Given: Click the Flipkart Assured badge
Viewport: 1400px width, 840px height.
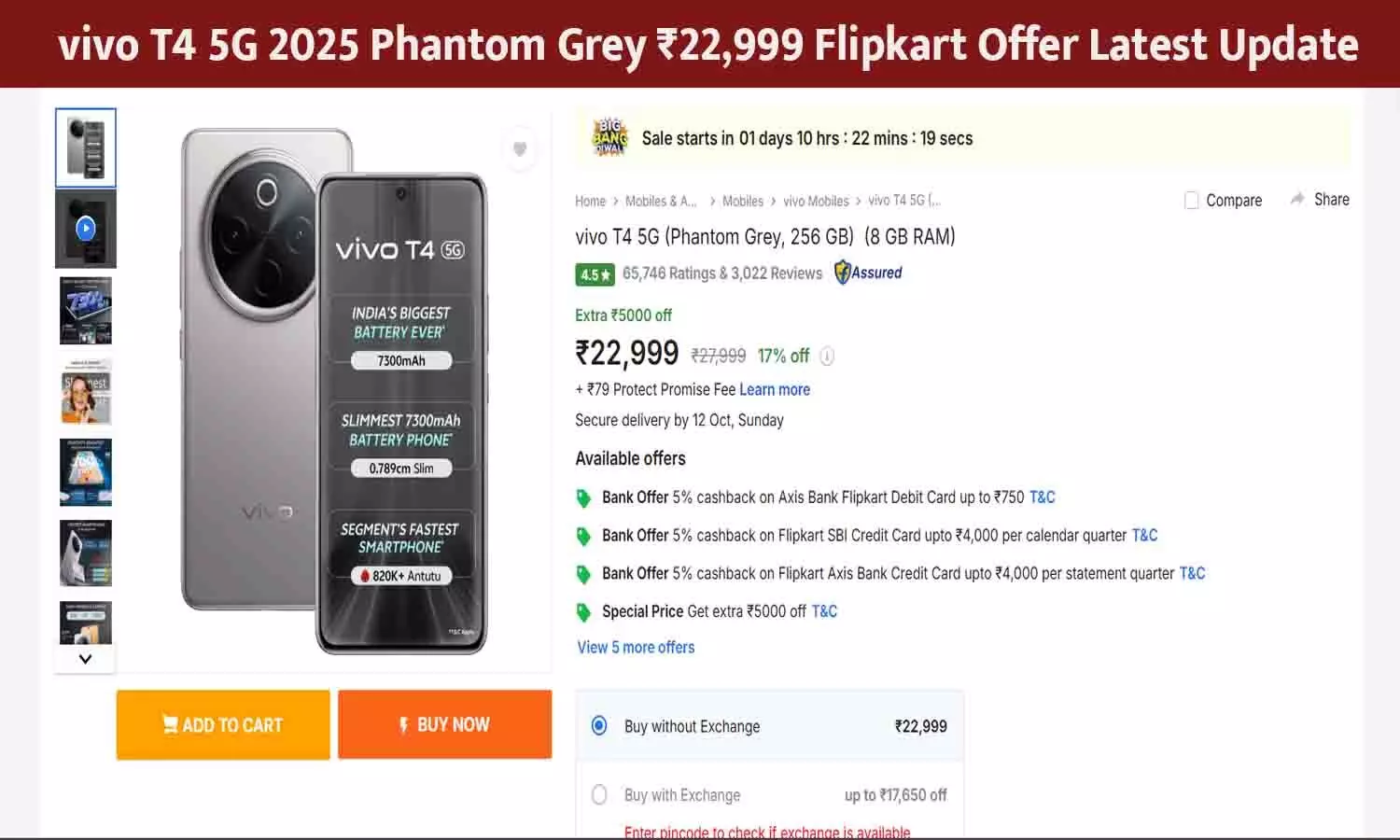Looking at the screenshot, I should pos(867,273).
